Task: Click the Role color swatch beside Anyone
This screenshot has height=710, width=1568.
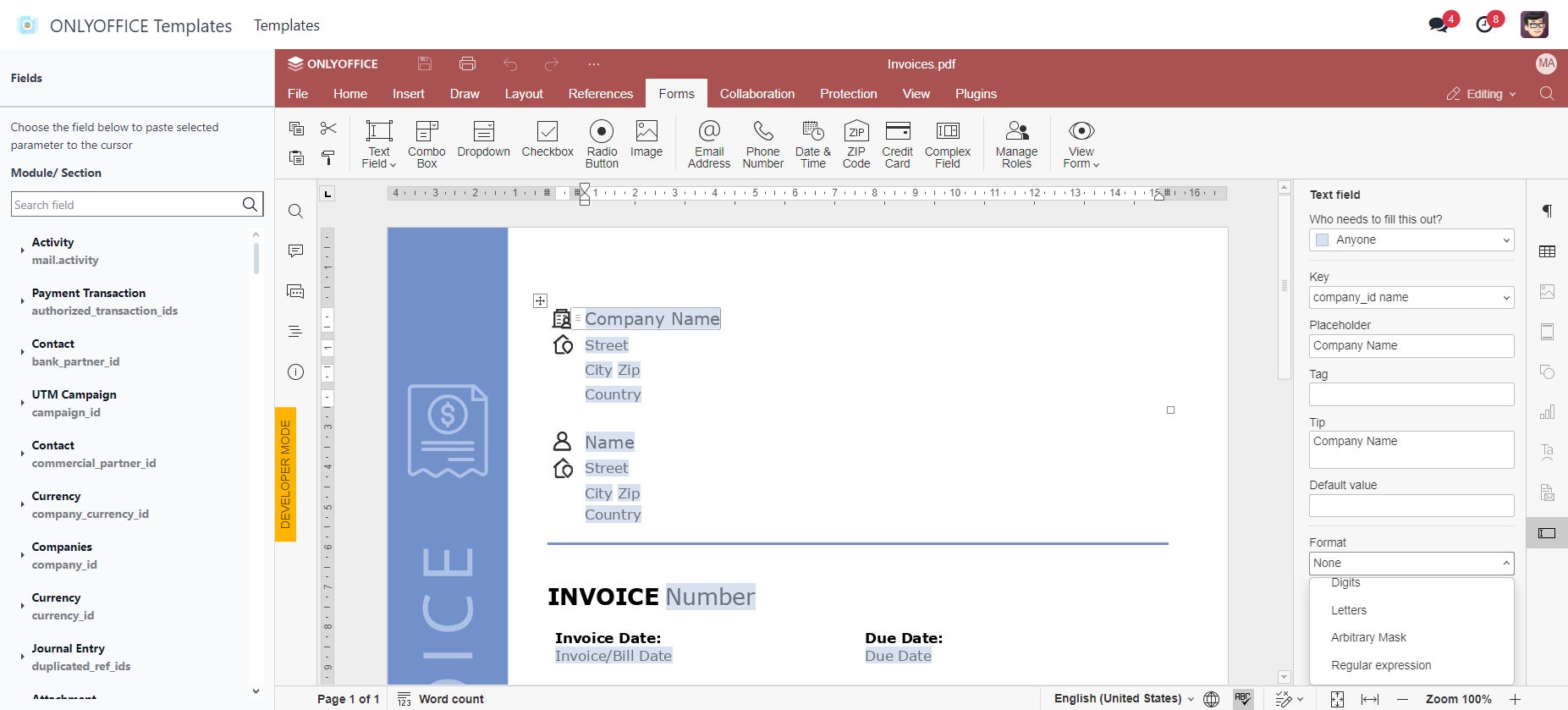Action: click(1322, 240)
